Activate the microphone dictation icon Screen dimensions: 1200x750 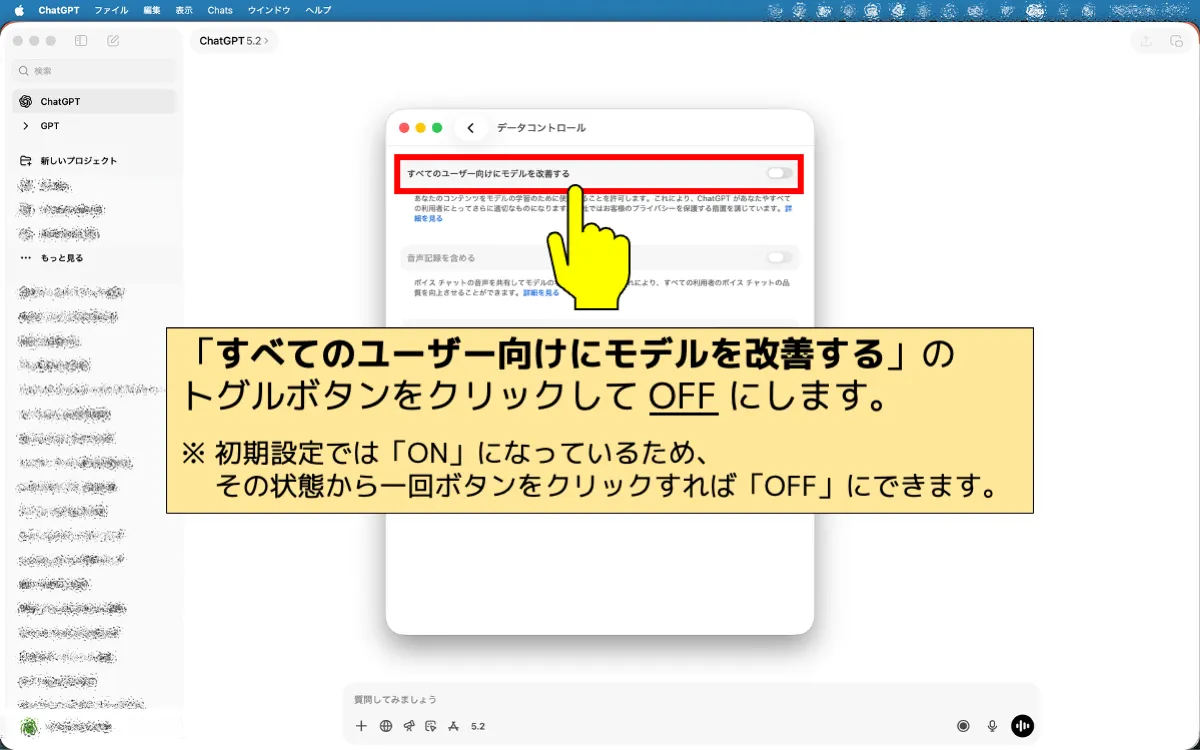[992, 725]
